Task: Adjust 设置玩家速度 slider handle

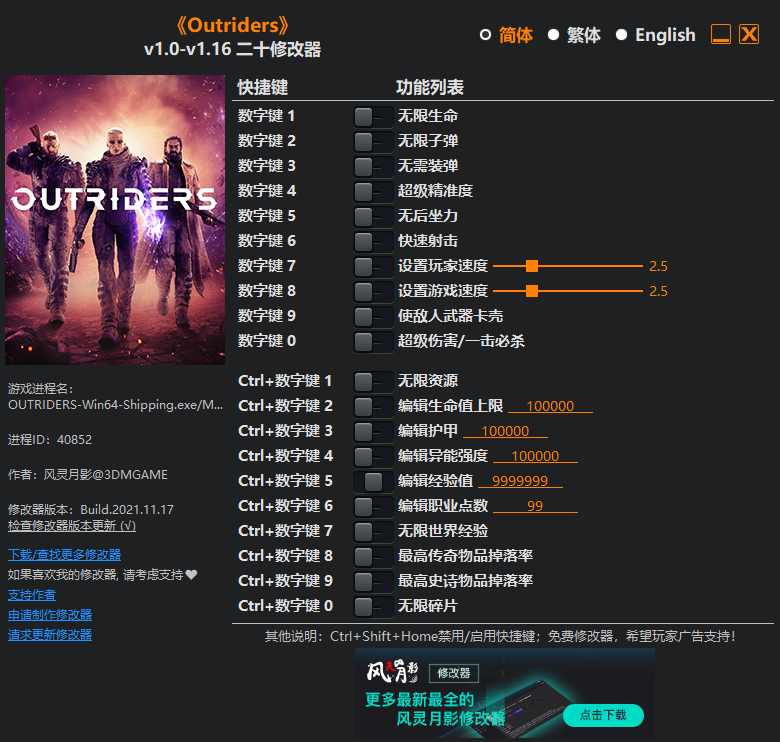Action: [x=532, y=266]
